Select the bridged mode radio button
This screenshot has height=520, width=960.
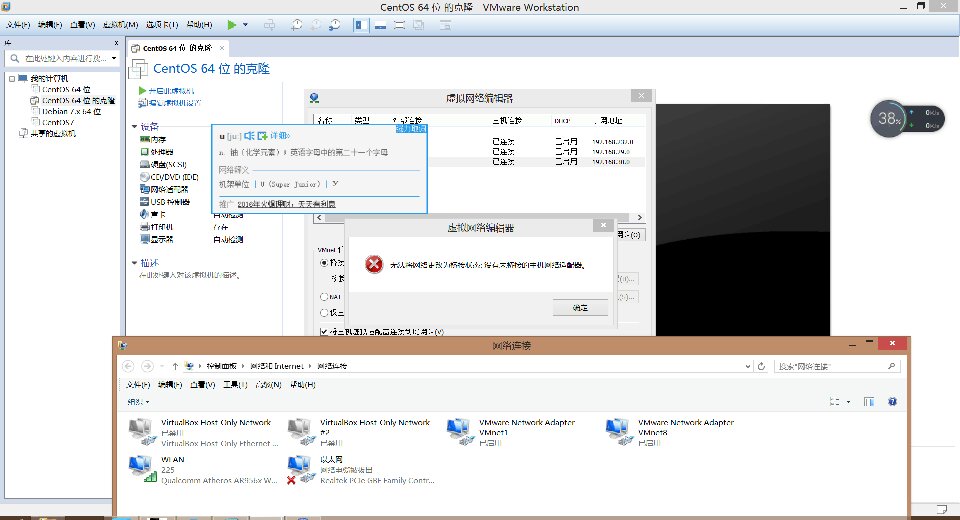coord(324,262)
